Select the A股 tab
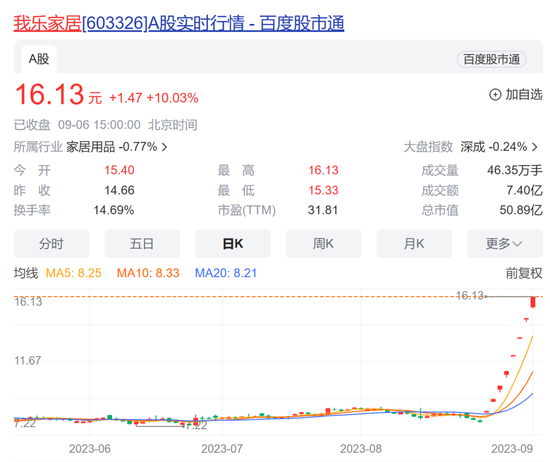550x462 pixels. click(x=39, y=59)
